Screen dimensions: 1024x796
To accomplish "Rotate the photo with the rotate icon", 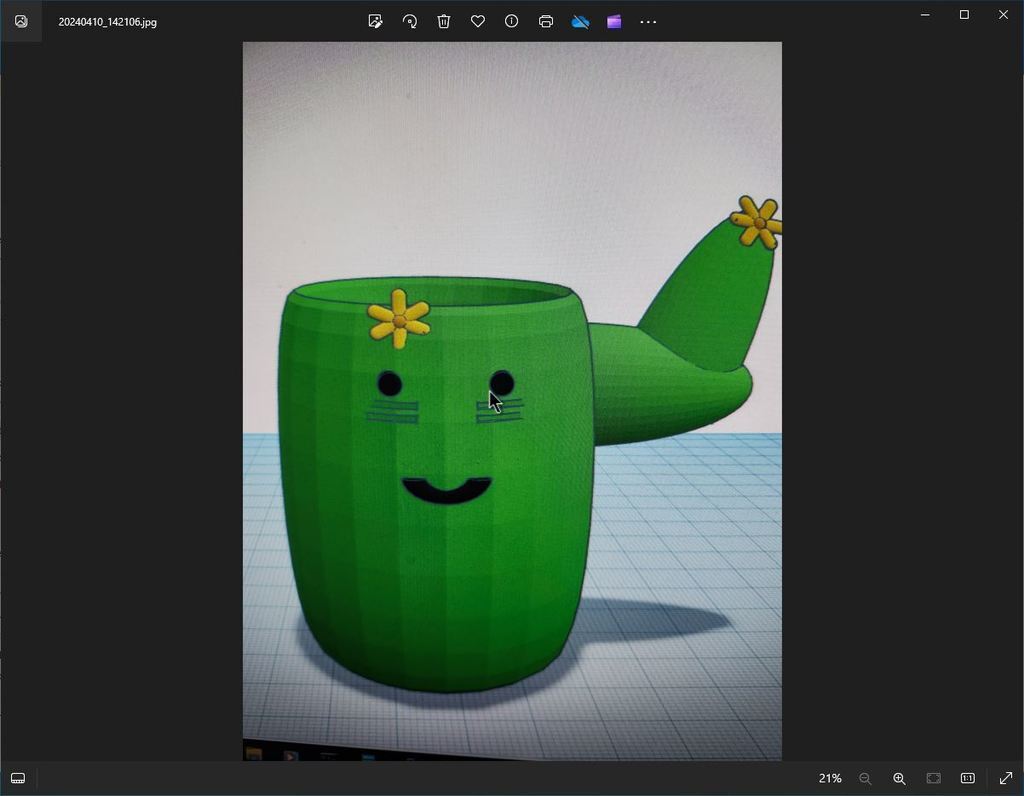I will point(410,21).
